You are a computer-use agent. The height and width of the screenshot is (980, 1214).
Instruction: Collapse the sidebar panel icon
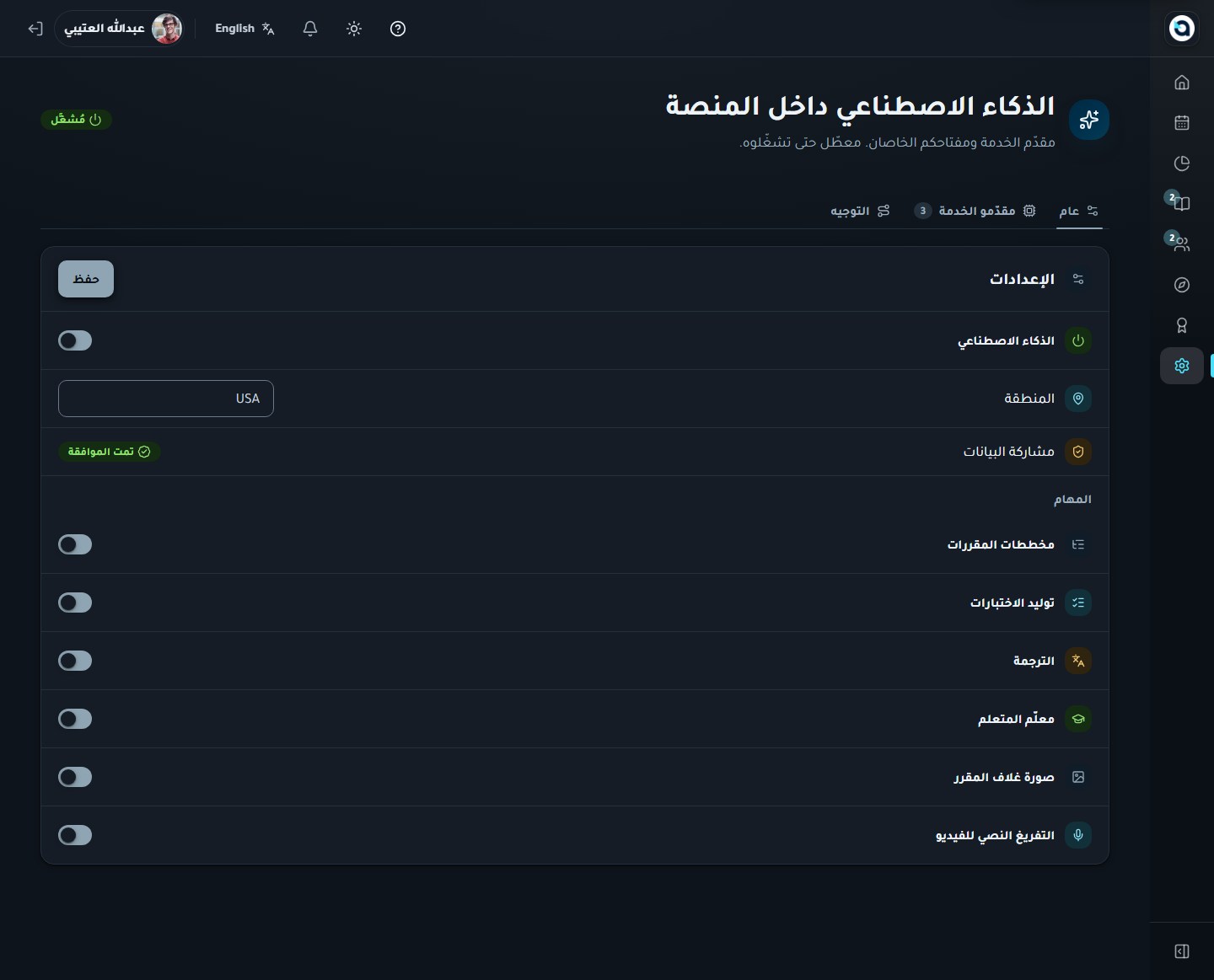(1182, 951)
